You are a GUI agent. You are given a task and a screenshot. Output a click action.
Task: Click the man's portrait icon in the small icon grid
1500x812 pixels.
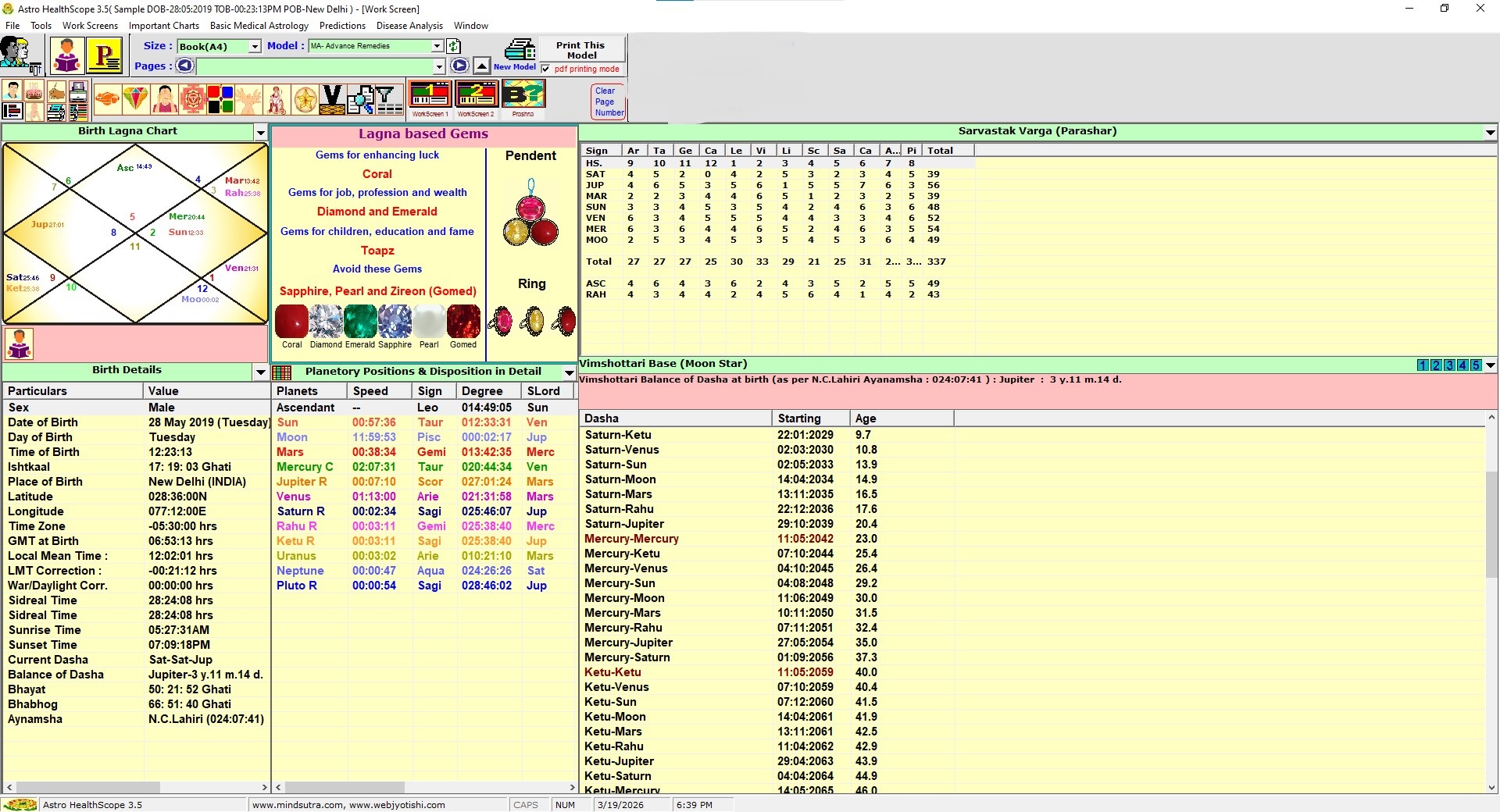click(12, 91)
